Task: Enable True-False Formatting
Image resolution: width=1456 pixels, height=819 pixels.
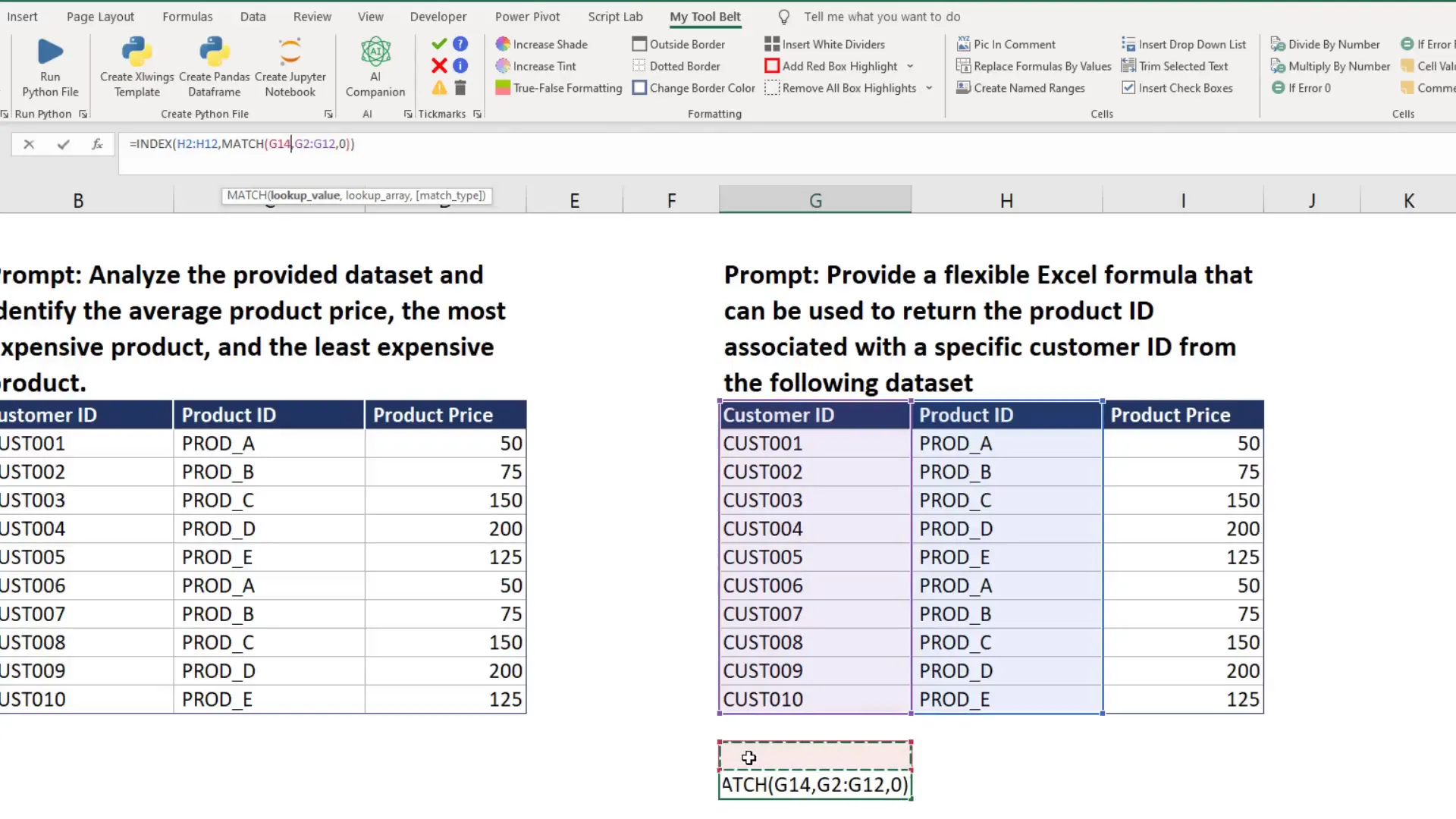Action: point(558,88)
